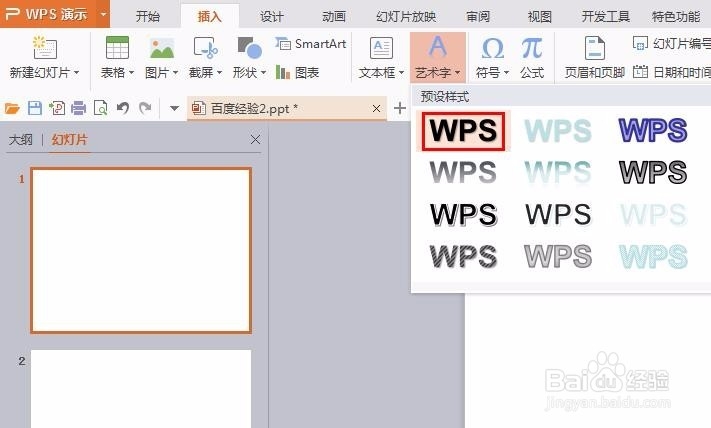Choose the blue outlined WordArt preset
The image size is (711, 428).
653,130
